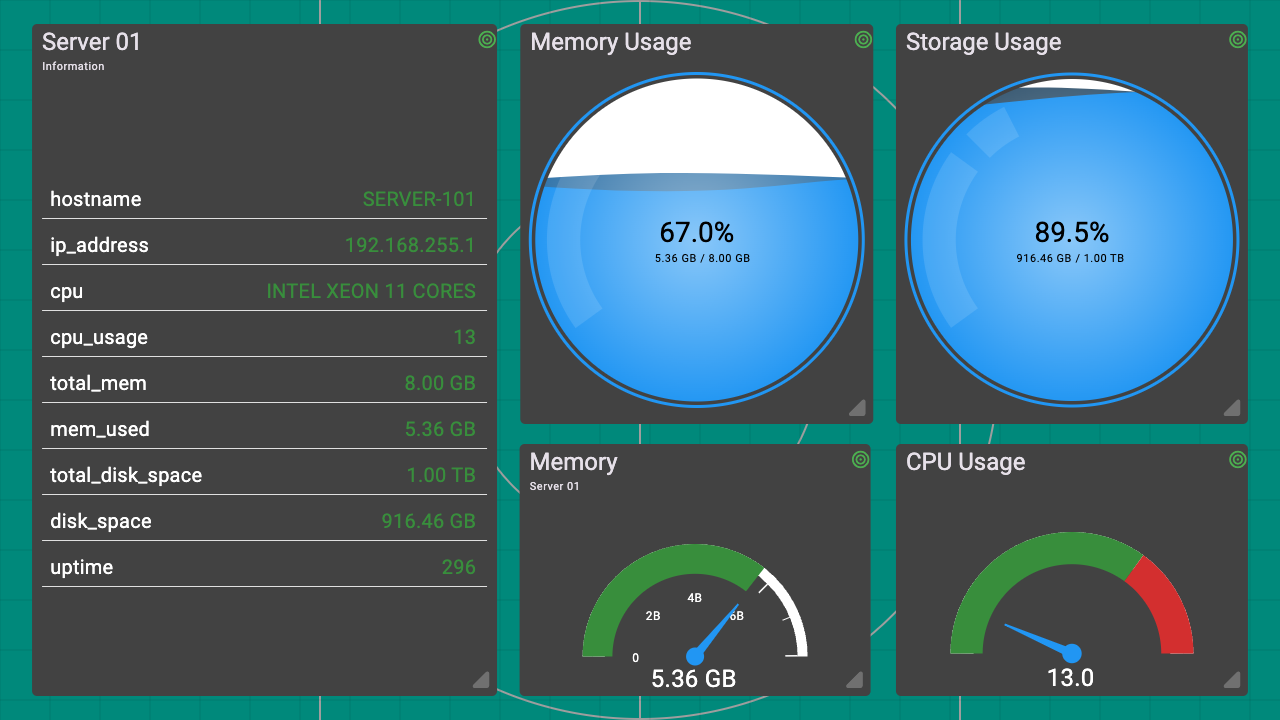The width and height of the screenshot is (1280, 720).
Task: Click the resize handle of Storage Usage widget
Action: pos(1232,407)
